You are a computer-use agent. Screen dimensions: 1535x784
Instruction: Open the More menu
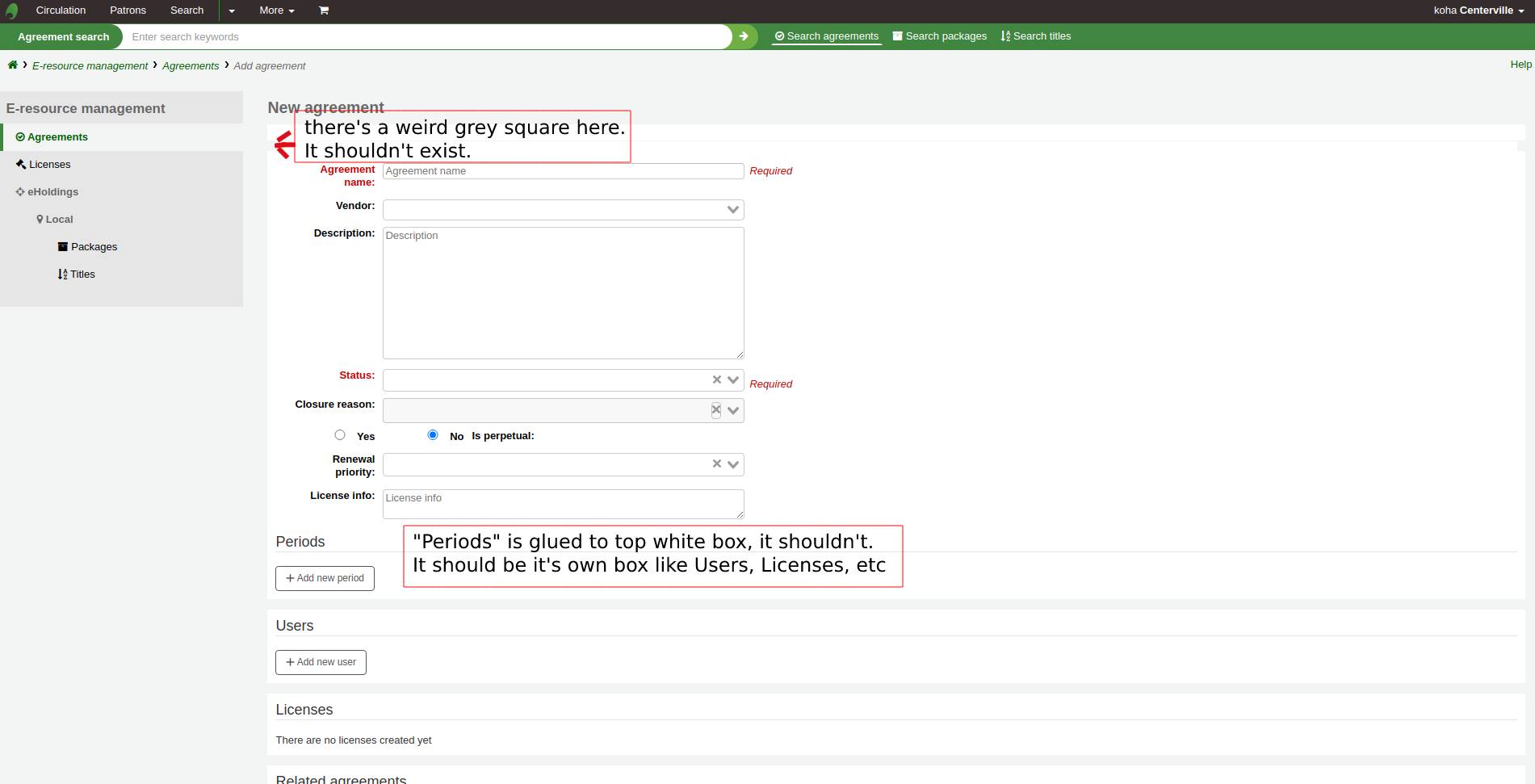pos(276,10)
